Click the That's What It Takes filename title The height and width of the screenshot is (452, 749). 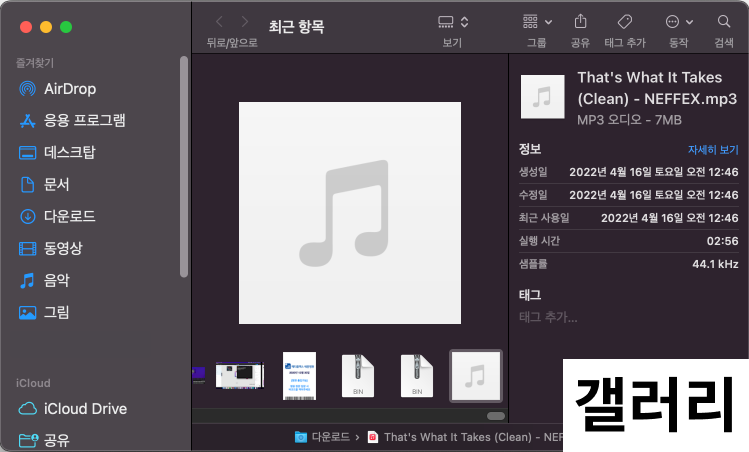657,88
